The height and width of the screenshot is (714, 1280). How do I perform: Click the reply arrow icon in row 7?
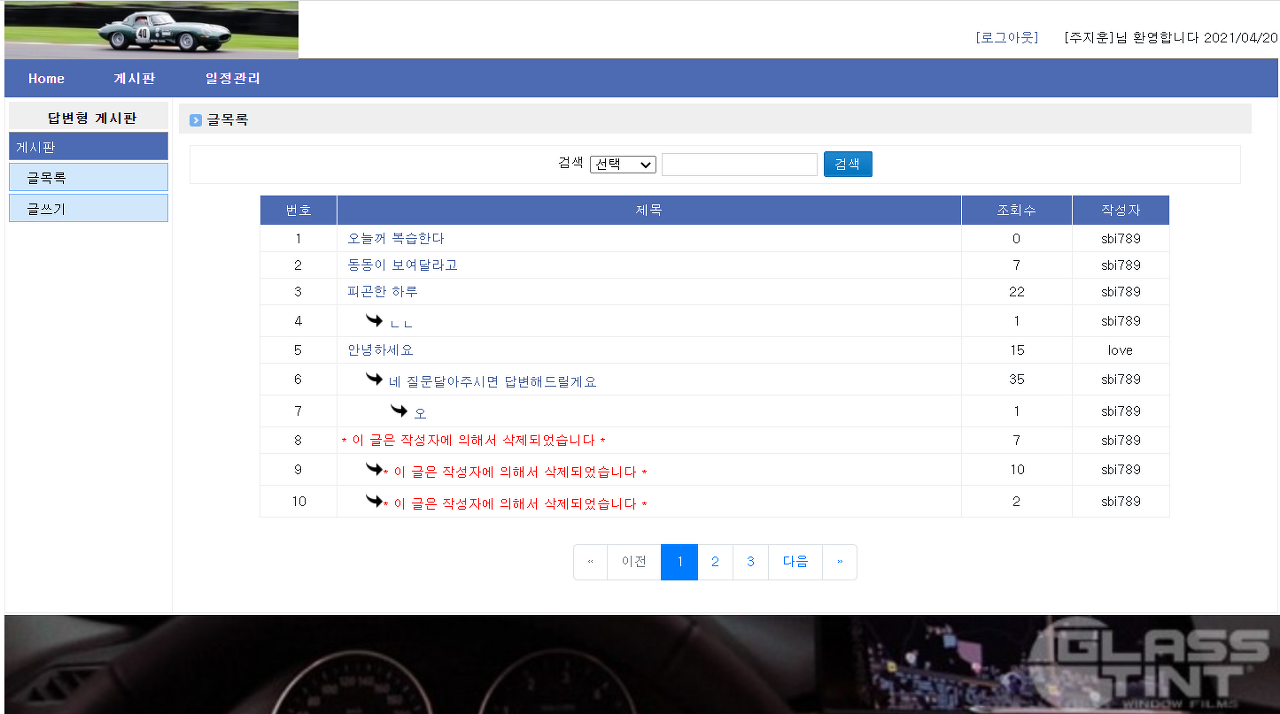coord(399,410)
